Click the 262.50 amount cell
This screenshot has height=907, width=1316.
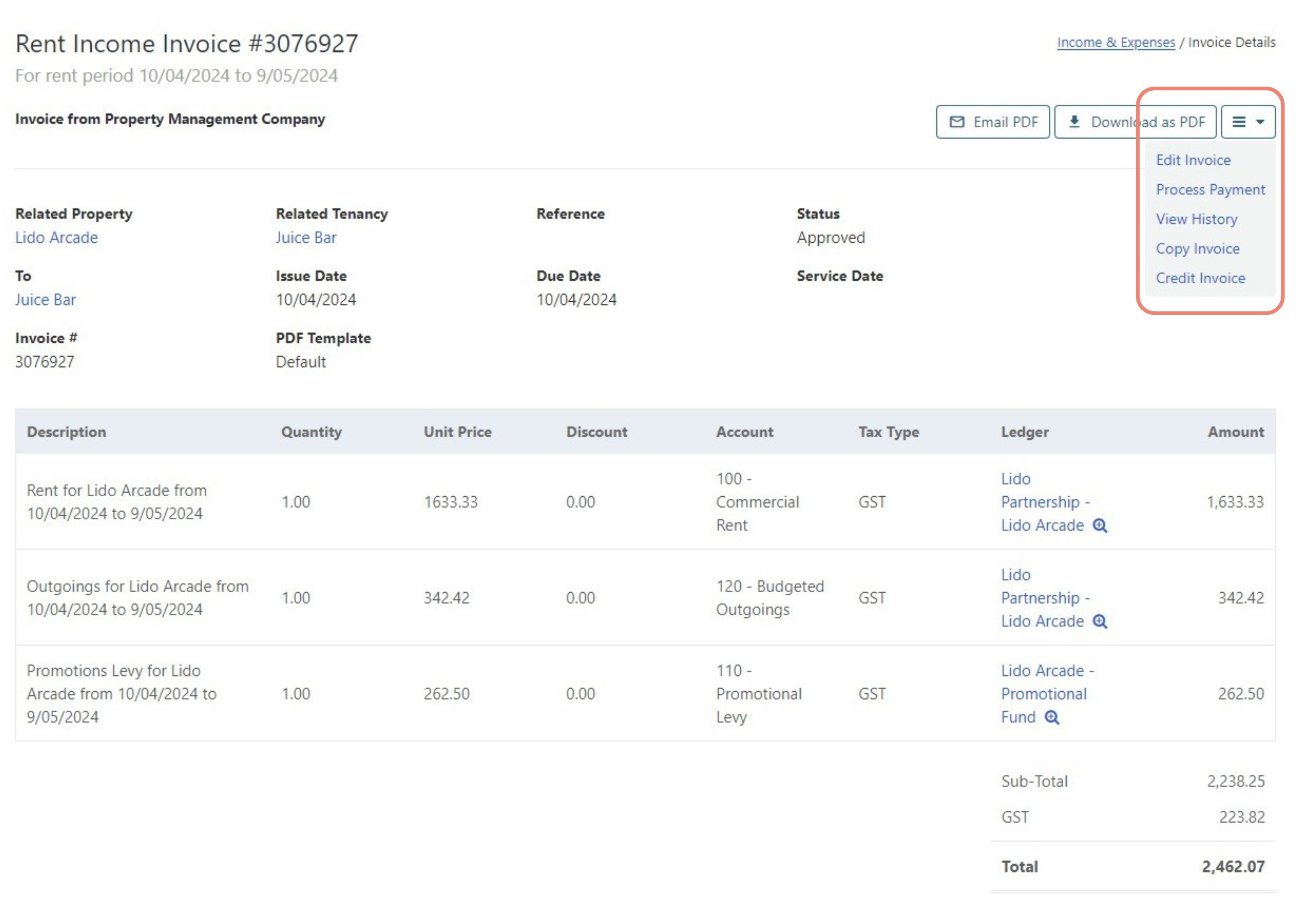[1240, 694]
